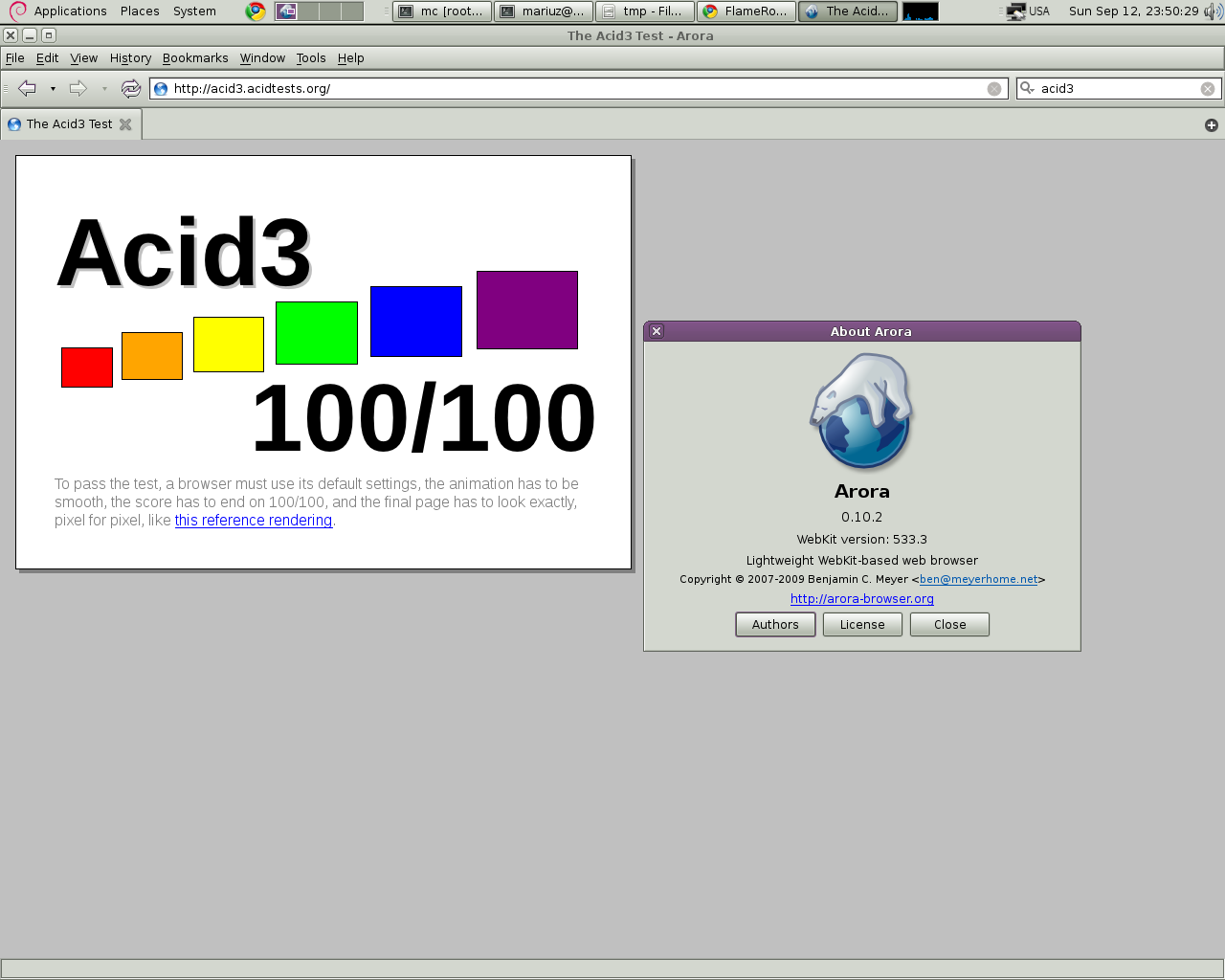Click the red square on Acid3 page
Screen dimensions: 1225x980
tap(87, 367)
